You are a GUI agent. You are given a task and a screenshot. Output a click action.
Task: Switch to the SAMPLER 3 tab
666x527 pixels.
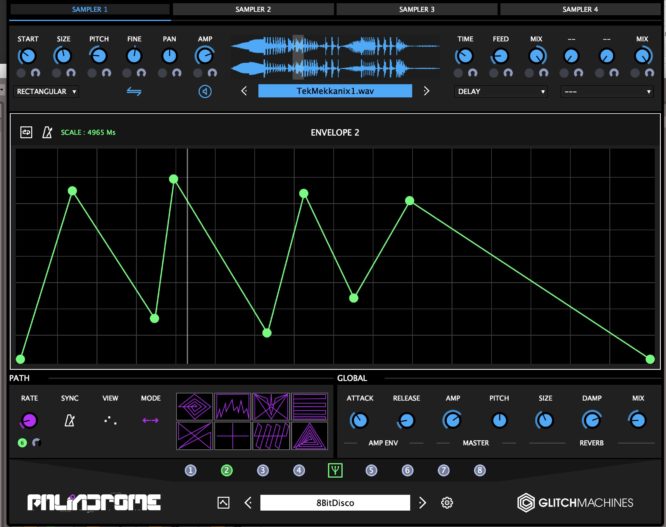coord(417,9)
